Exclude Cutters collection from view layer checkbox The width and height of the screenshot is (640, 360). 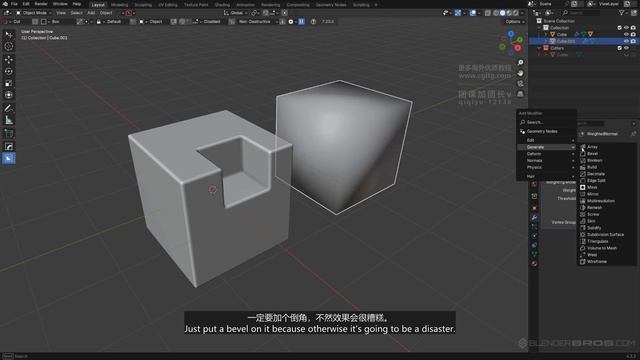[x=620, y=48]
